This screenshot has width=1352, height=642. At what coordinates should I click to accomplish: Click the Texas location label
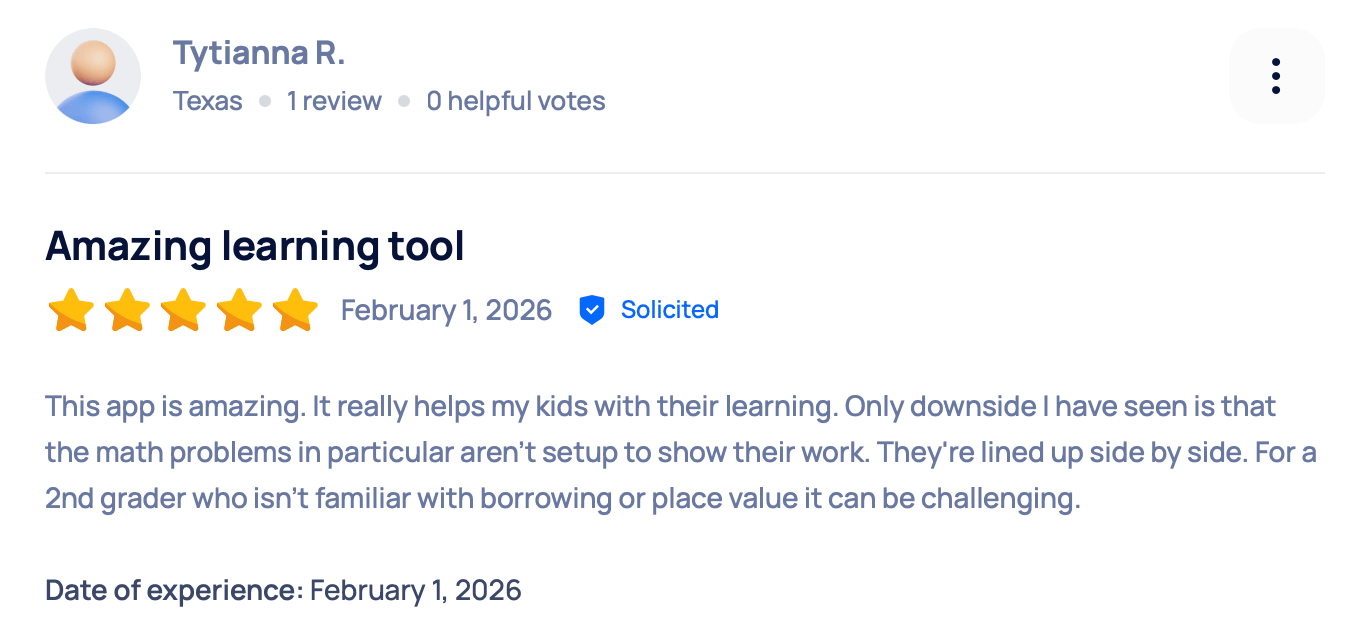coord(207,101)
